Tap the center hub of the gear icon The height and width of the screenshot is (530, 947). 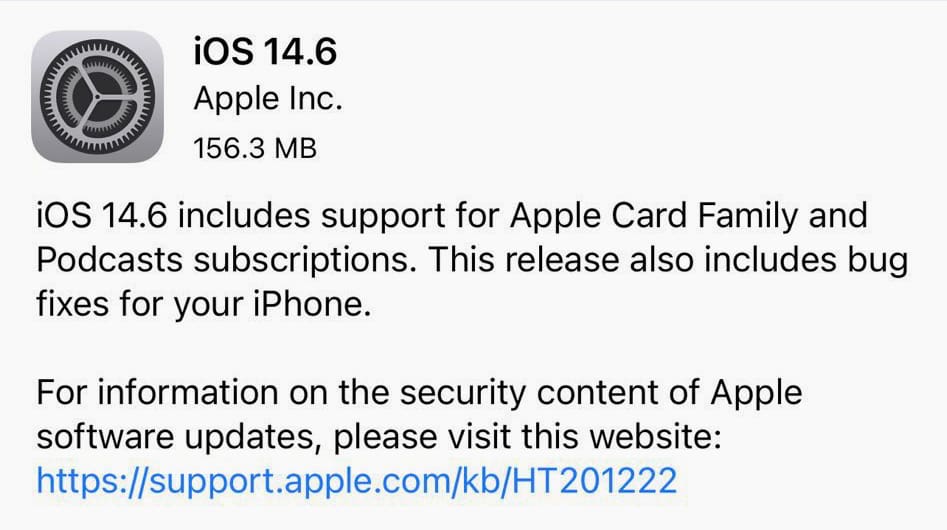pos(97,97)
